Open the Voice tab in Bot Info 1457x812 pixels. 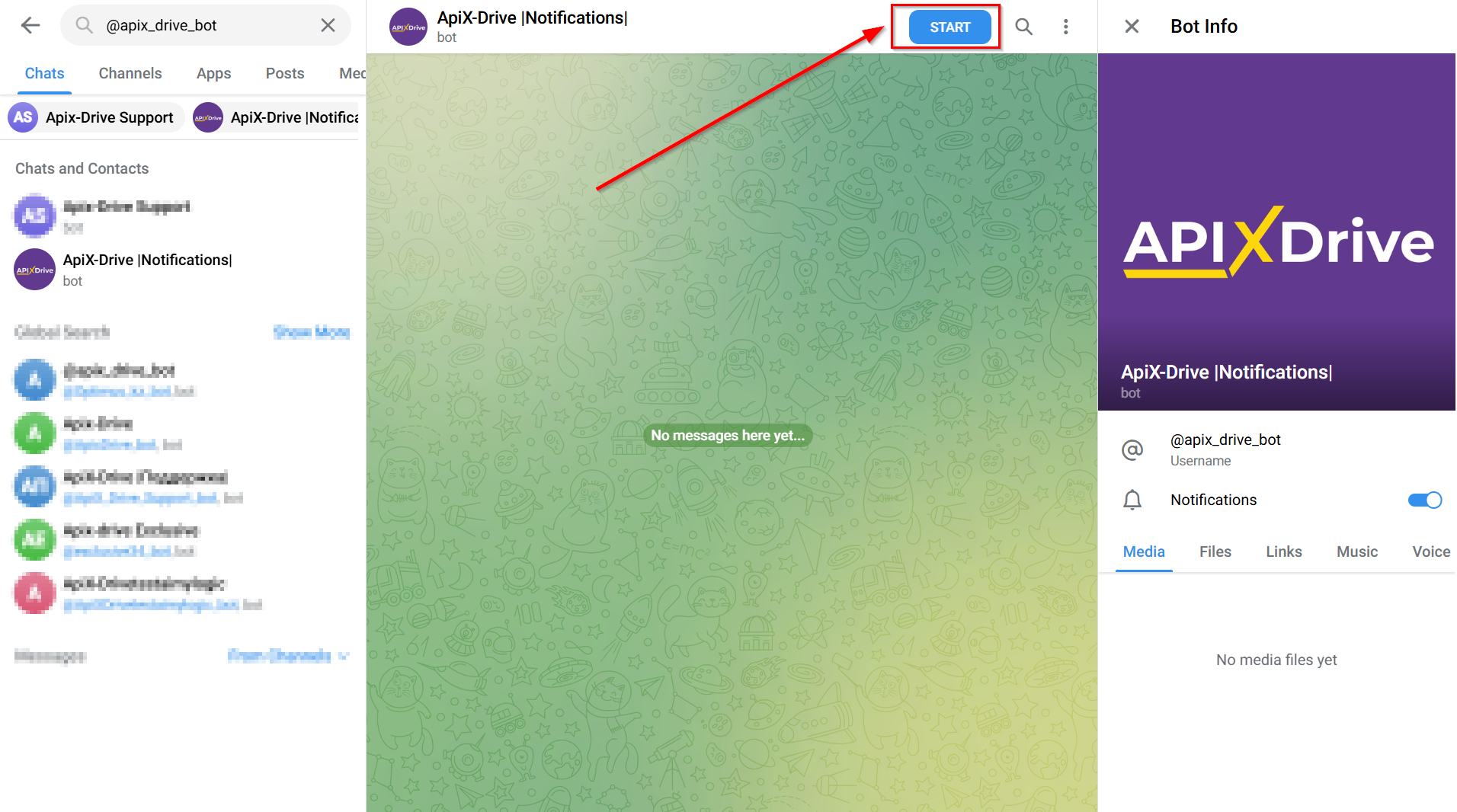pyautogui.click(x=1431, y=551)
